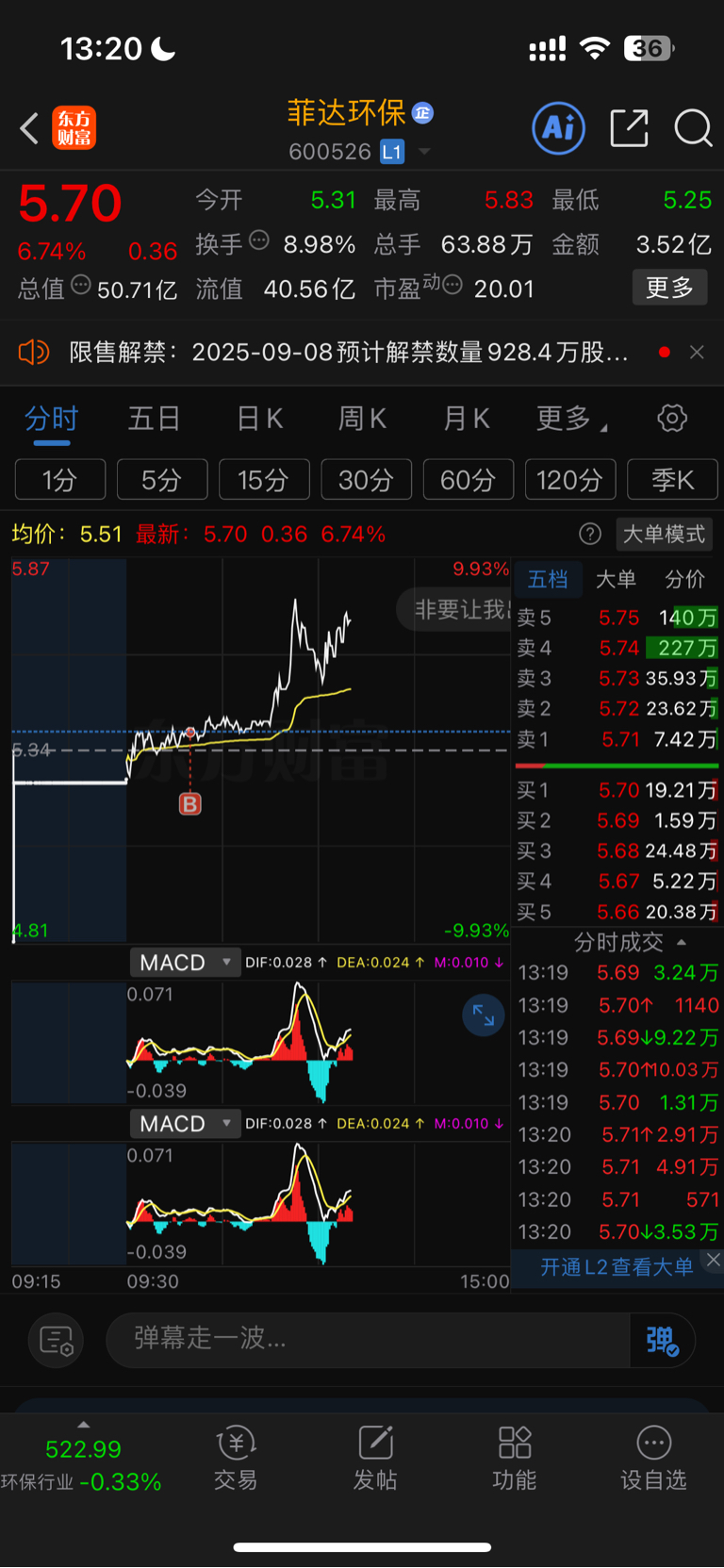Tap the question mark help icon
724x1568 pixels.
(590, 535)
